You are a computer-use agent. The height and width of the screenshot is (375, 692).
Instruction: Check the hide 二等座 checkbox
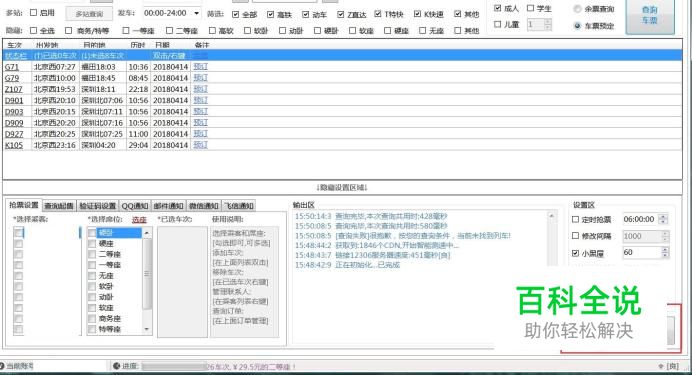tap(169, 30)
